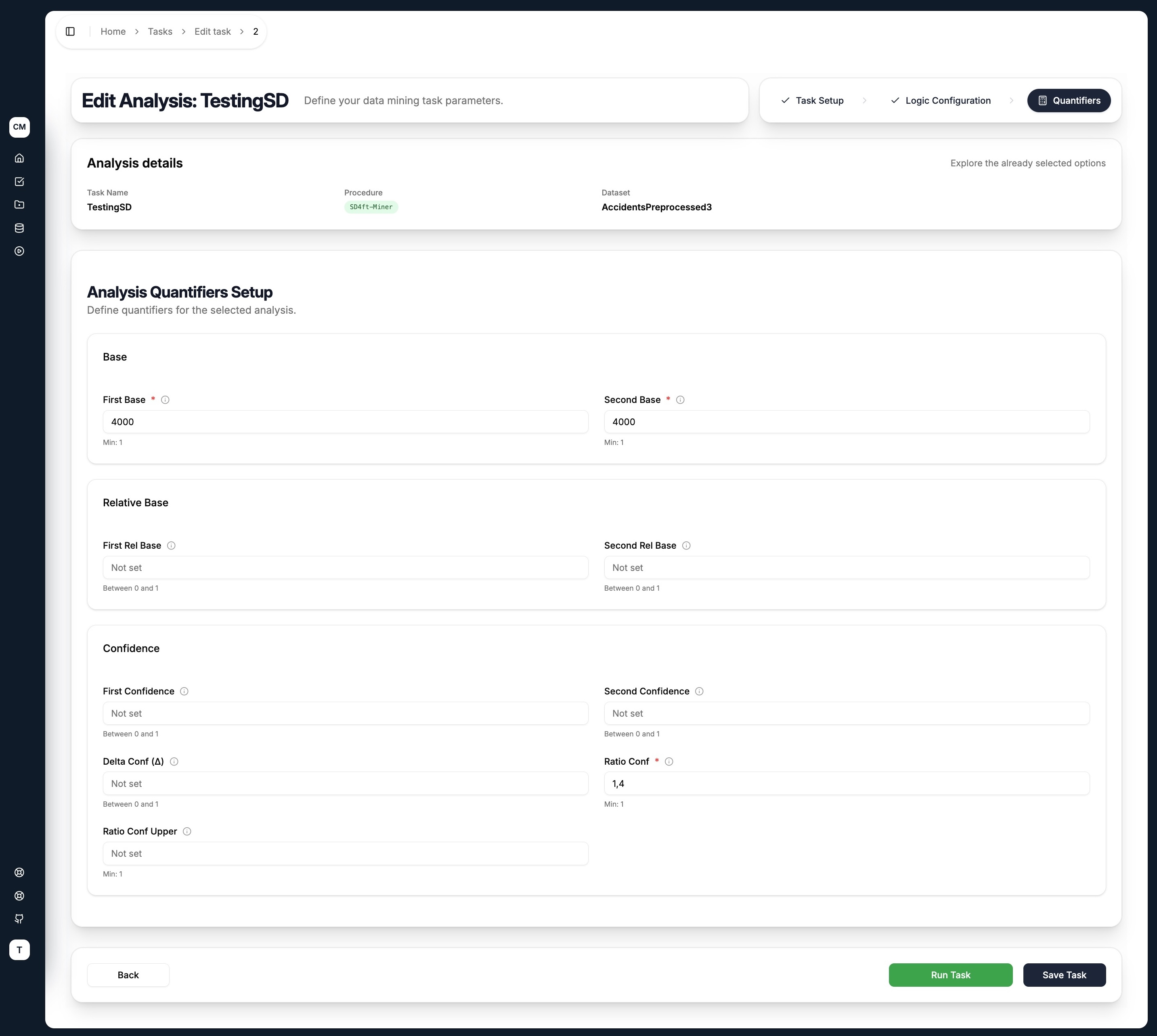Click 'Explore the already selected options' text
The height and width of the screenshot is (1036, 1157).
[x=1028, y=164]
